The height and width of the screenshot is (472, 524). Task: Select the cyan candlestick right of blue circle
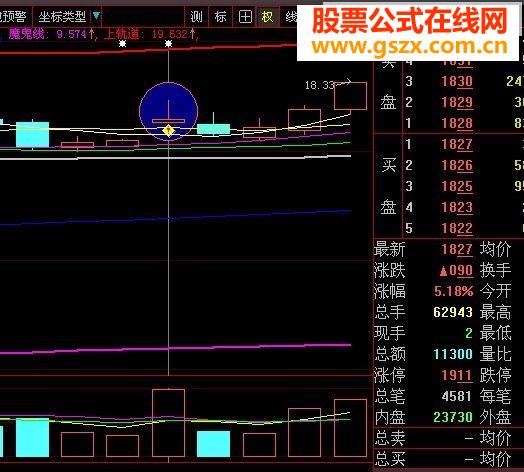pos(213,129)
